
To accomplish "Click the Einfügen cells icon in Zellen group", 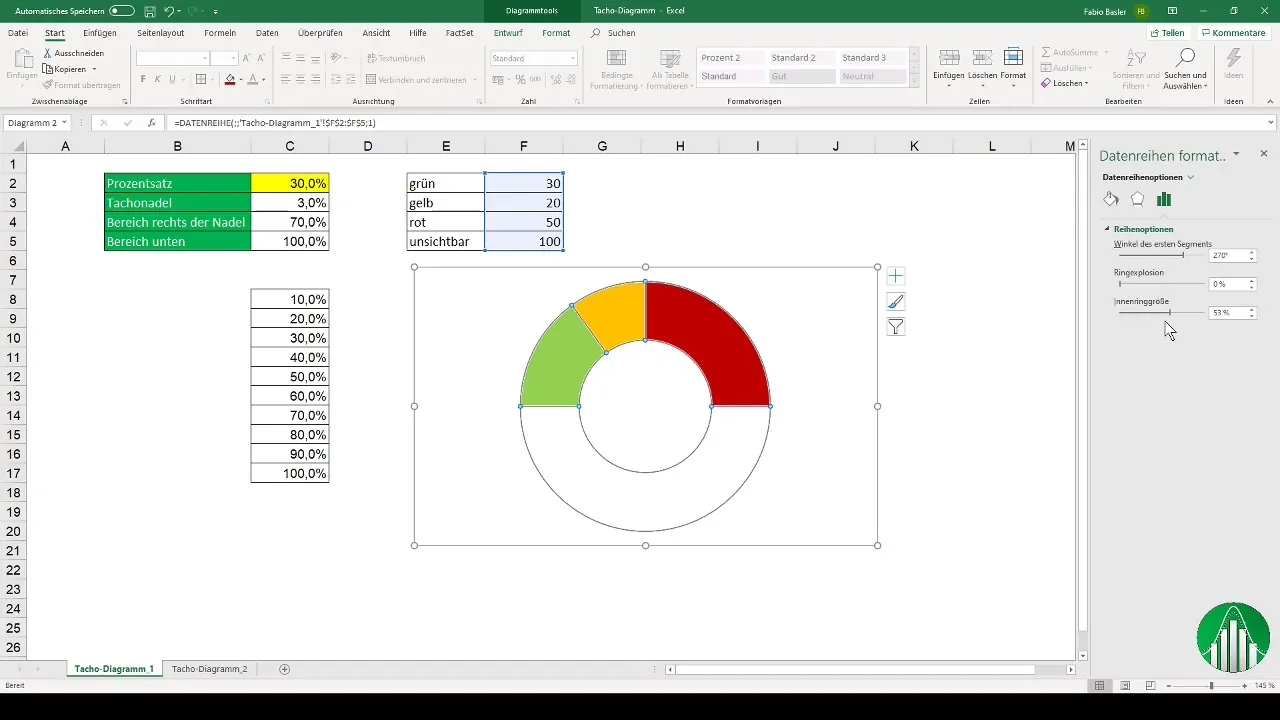I will click(950, 57).
